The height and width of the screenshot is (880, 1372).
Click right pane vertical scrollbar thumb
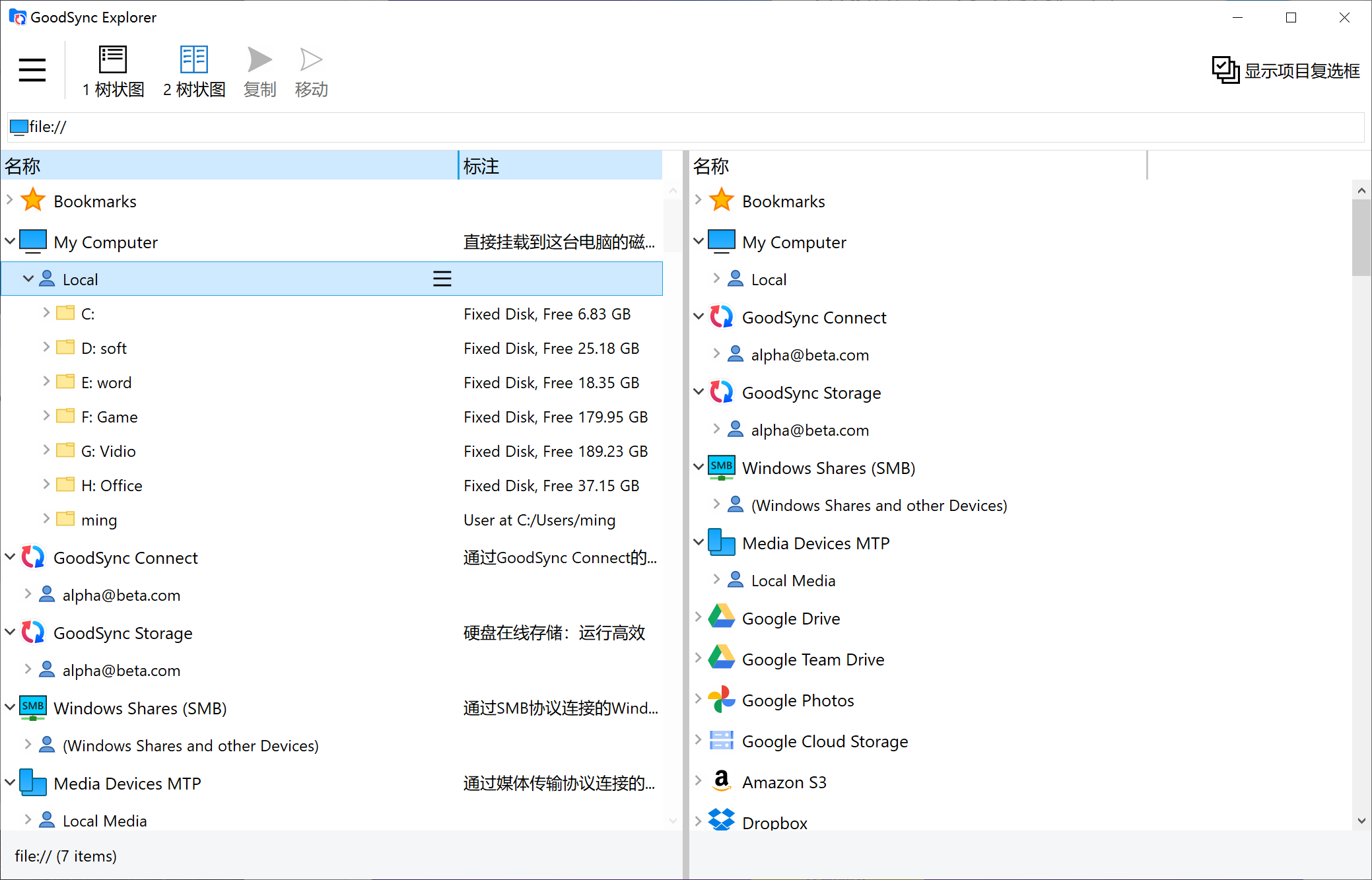click(x=1361, y=238)
